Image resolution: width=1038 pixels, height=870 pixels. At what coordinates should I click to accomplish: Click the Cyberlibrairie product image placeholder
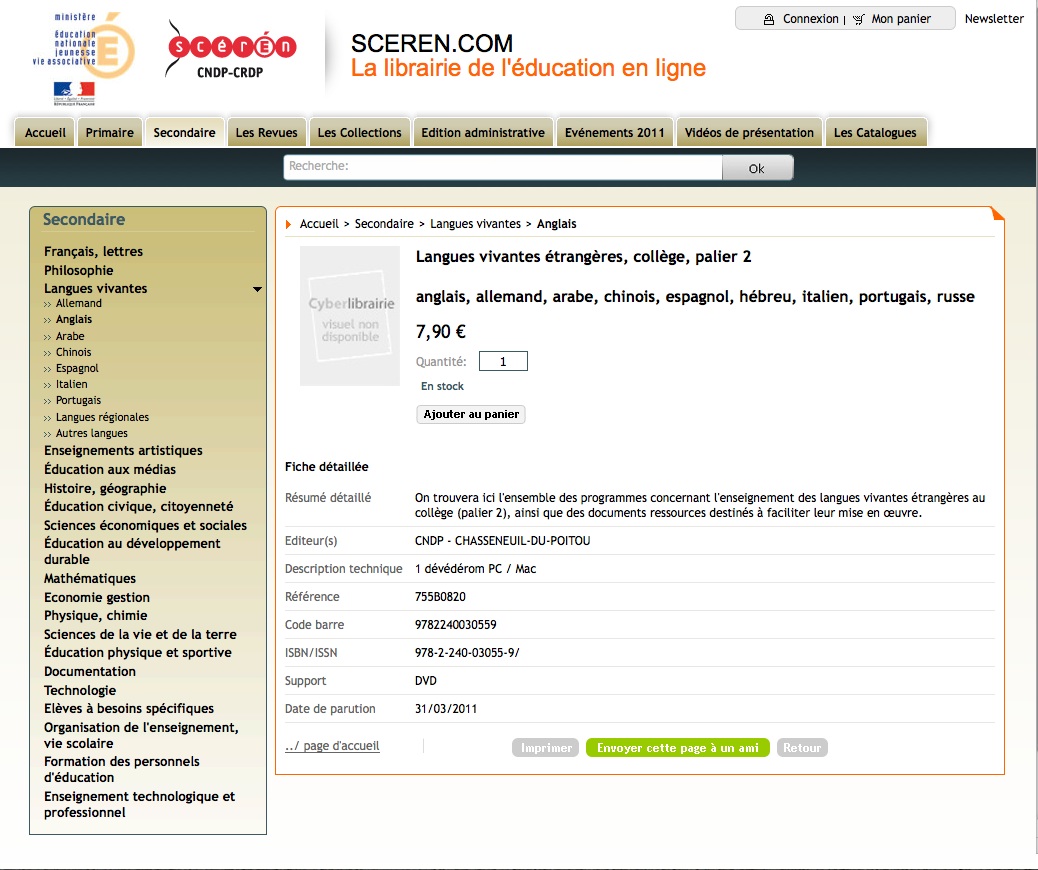click(x=350, y=316)
